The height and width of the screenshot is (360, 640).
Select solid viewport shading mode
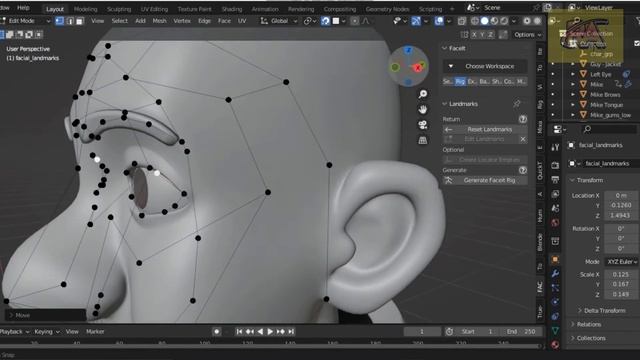click(484, 21)
